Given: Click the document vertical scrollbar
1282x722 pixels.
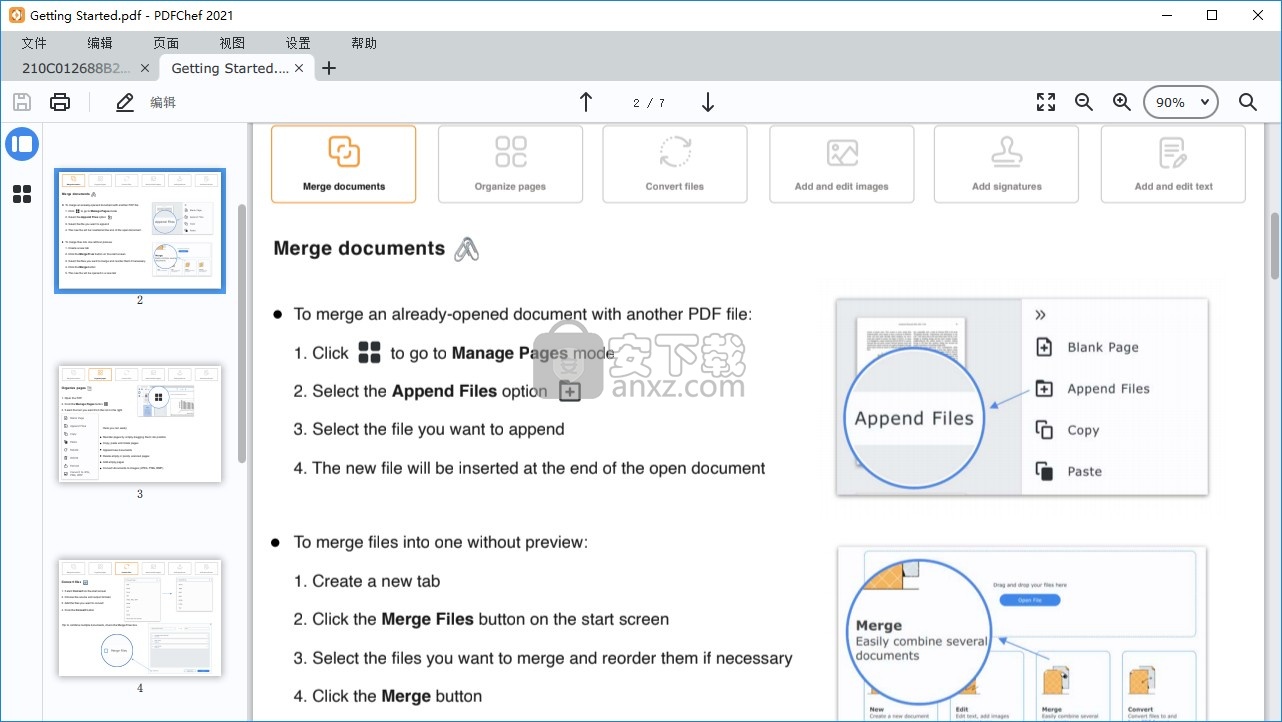Looking at the screenshot, I should click(x=1275, y=246).
